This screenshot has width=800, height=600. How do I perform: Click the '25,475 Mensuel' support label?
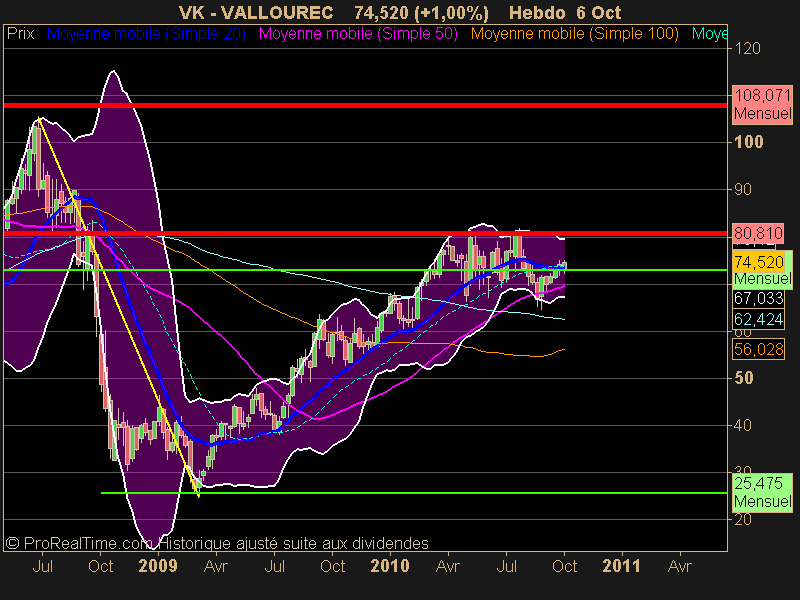[x=762, y=492]
